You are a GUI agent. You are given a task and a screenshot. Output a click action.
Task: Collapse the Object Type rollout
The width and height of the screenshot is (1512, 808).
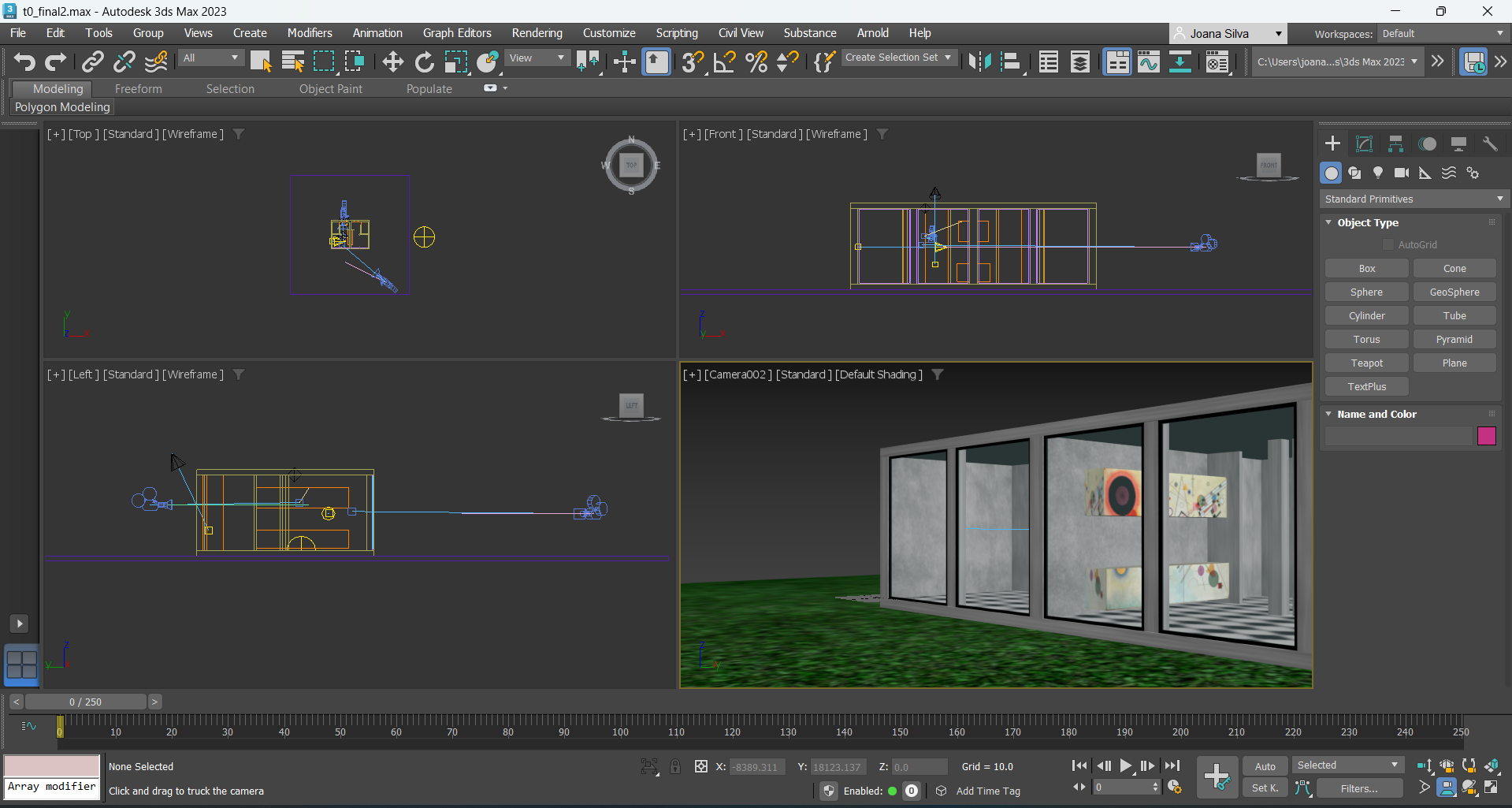(1329, 222)
